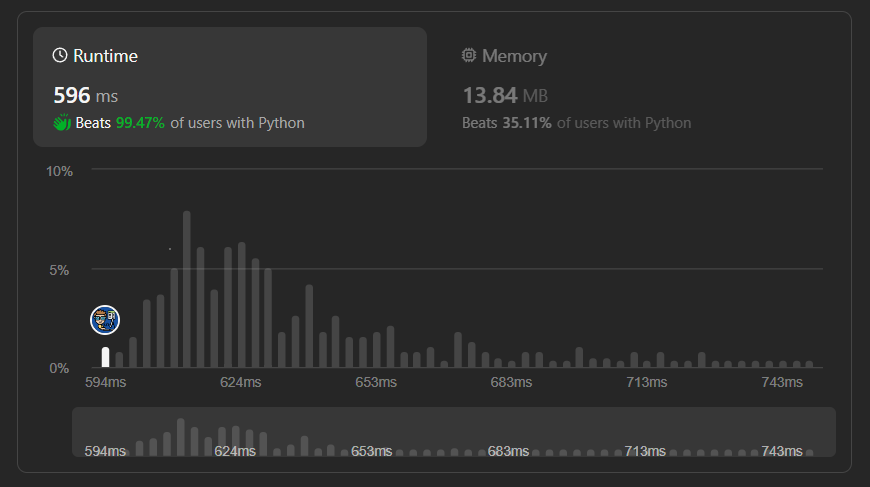
Task: Click 594ms in the bottom range overview
Action: pyautogui.click(x=105, y=451)
